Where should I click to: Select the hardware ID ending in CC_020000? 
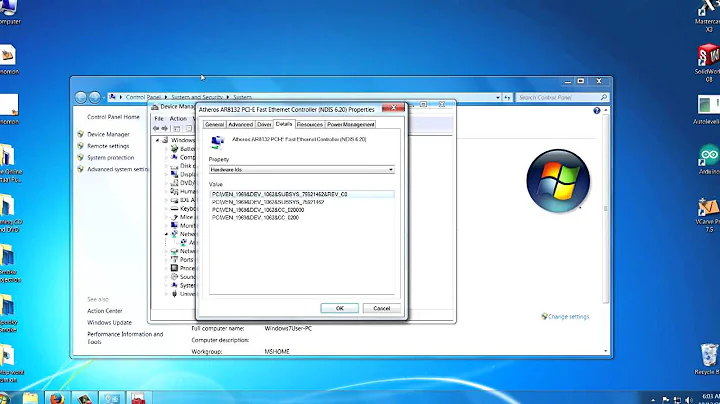258,210
